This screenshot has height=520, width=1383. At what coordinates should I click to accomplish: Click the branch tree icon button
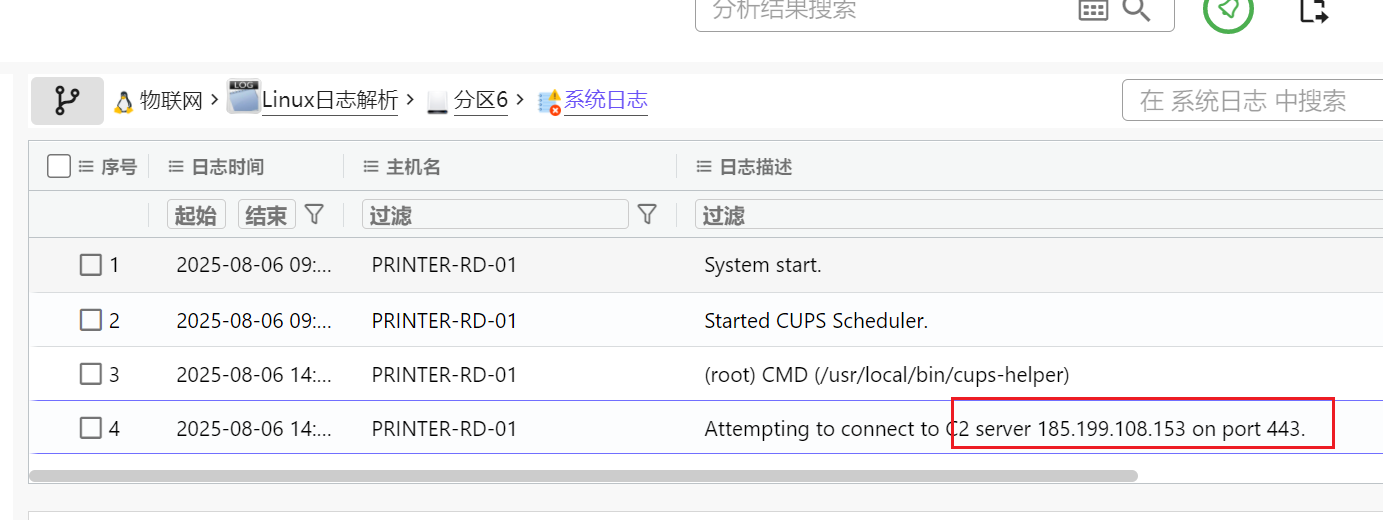point(67,100)
